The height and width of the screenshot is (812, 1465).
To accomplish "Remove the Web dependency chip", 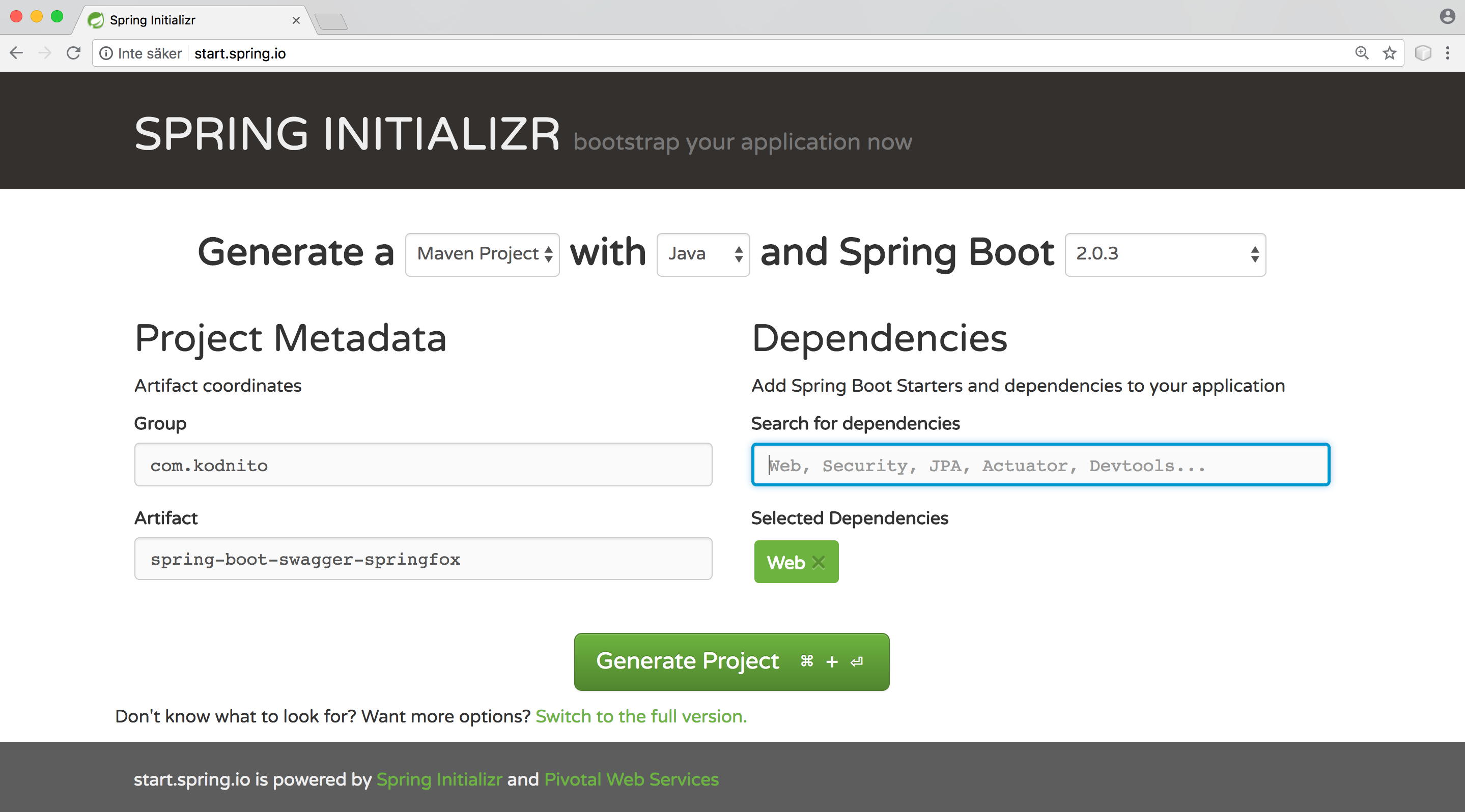I will point(819,563).
